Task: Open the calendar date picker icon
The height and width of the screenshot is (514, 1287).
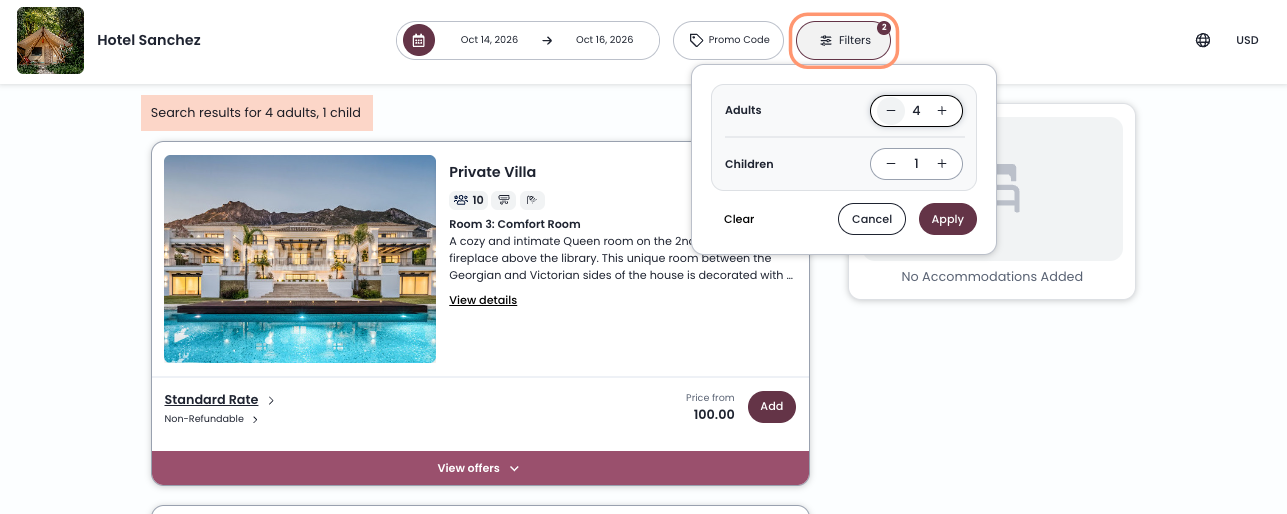Action: (419, 40)
